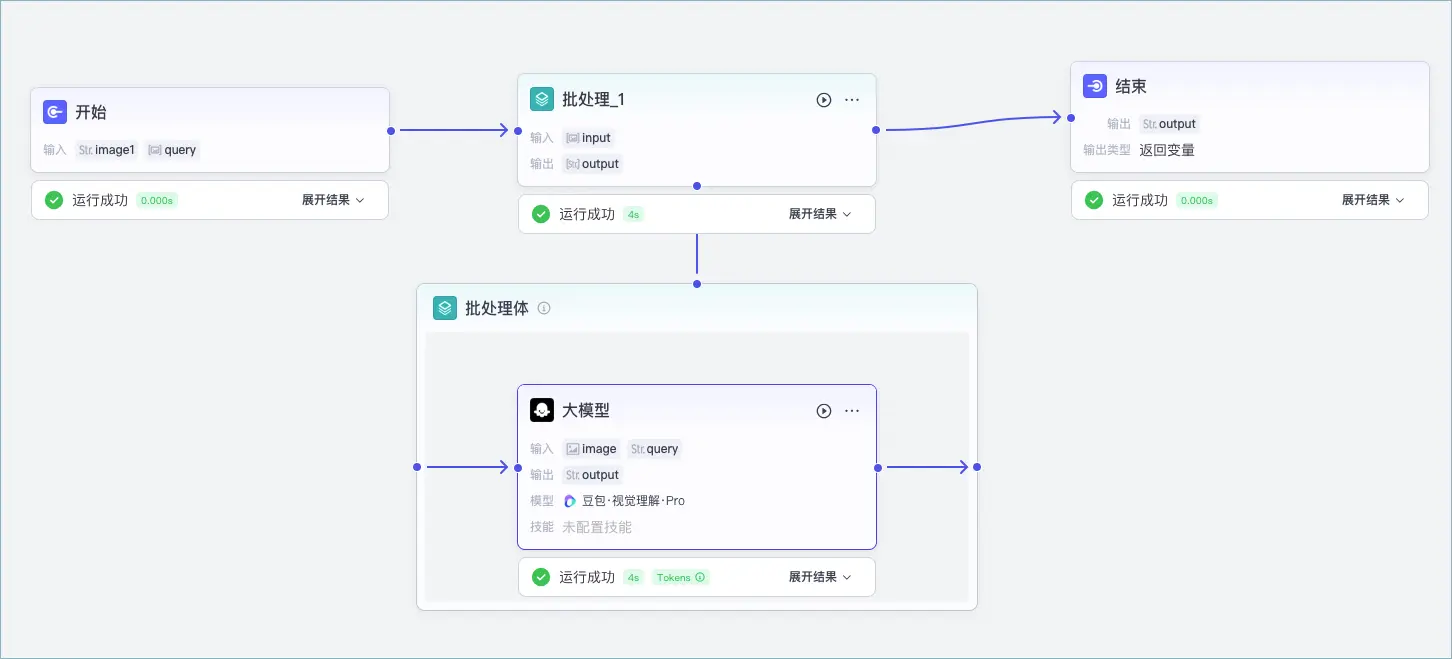Screen dimensions: 1452x659
Task: Click the success check icon under 批处理_1
Action: click(x=541, y=214)
